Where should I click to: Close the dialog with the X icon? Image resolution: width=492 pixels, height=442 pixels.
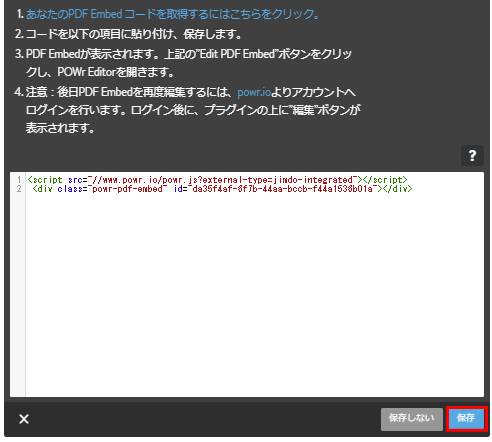[x=24, y=419]
